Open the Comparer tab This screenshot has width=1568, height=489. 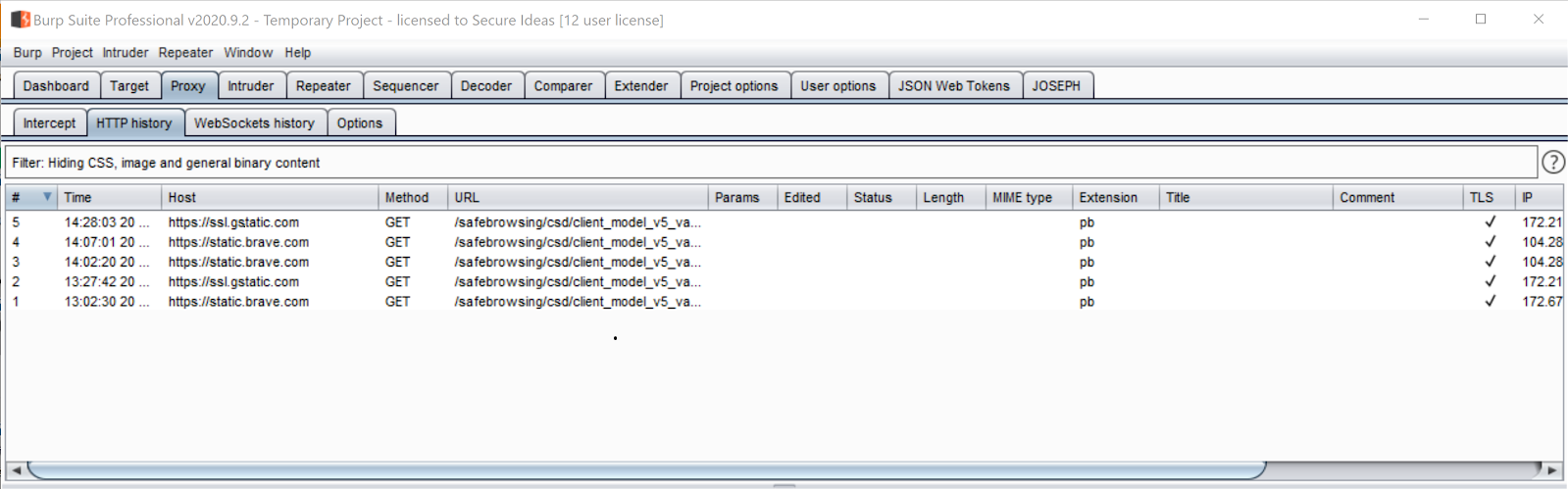pyautogui.click(x=563, y=86)
